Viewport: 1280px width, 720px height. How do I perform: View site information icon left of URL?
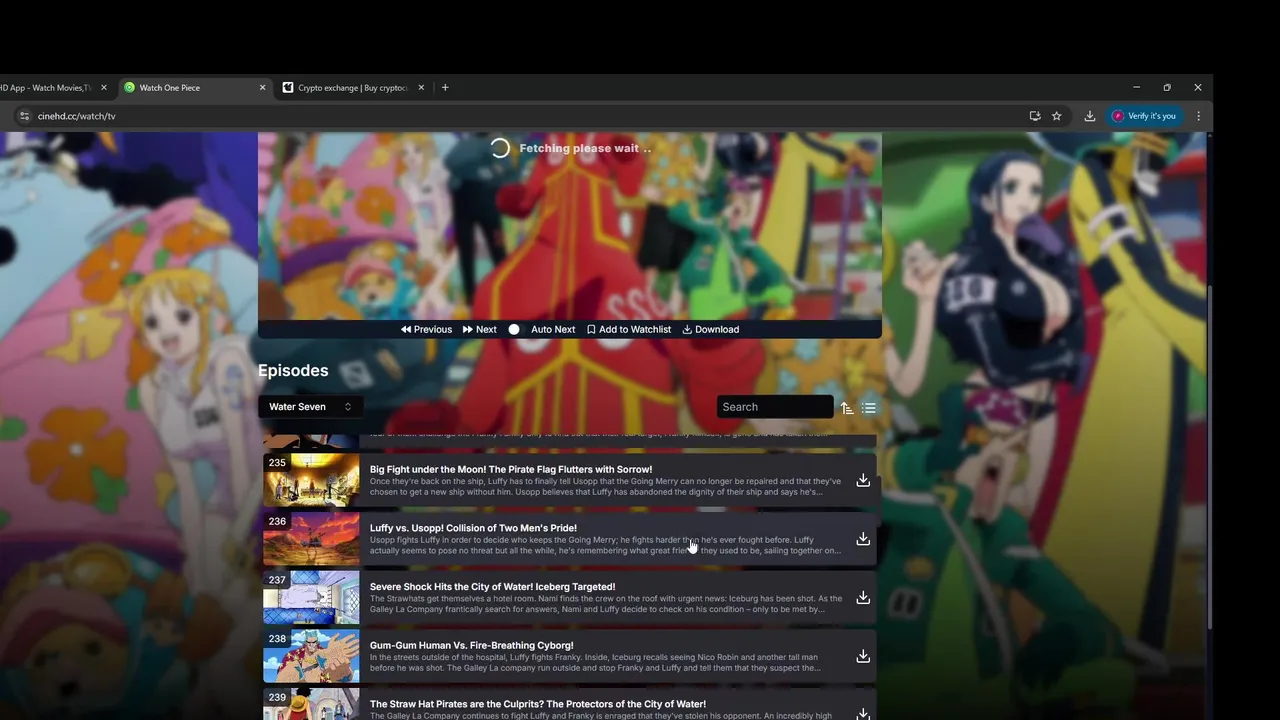tap(25, 116)
